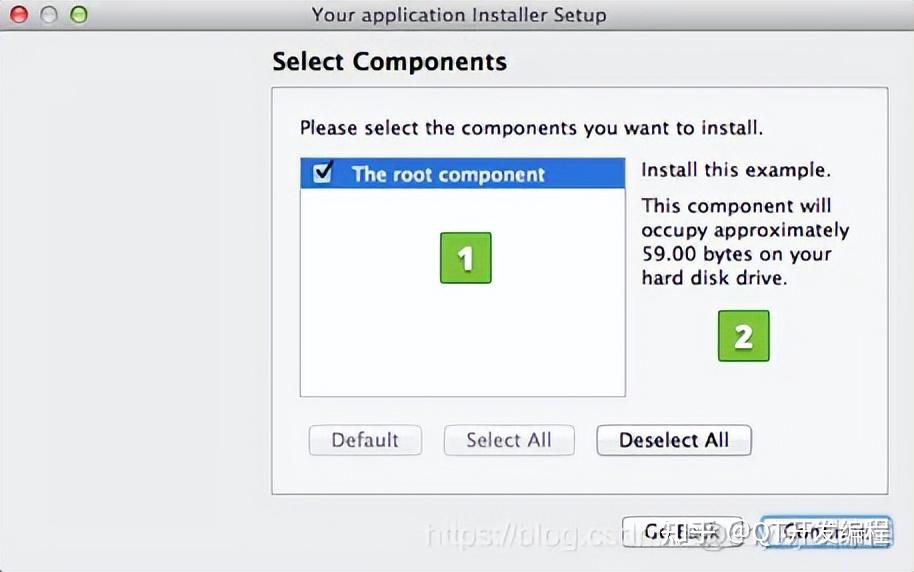Click the Select Components heading
This screenshot has width=914, height=572.
(x=389, y=62)
